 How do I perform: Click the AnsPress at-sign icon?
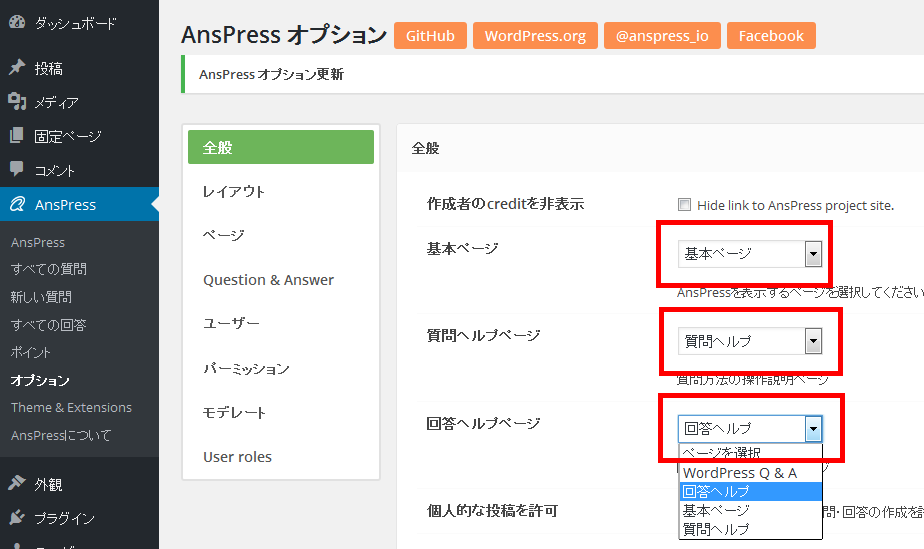pyautogui.click(x=17, y=204)
